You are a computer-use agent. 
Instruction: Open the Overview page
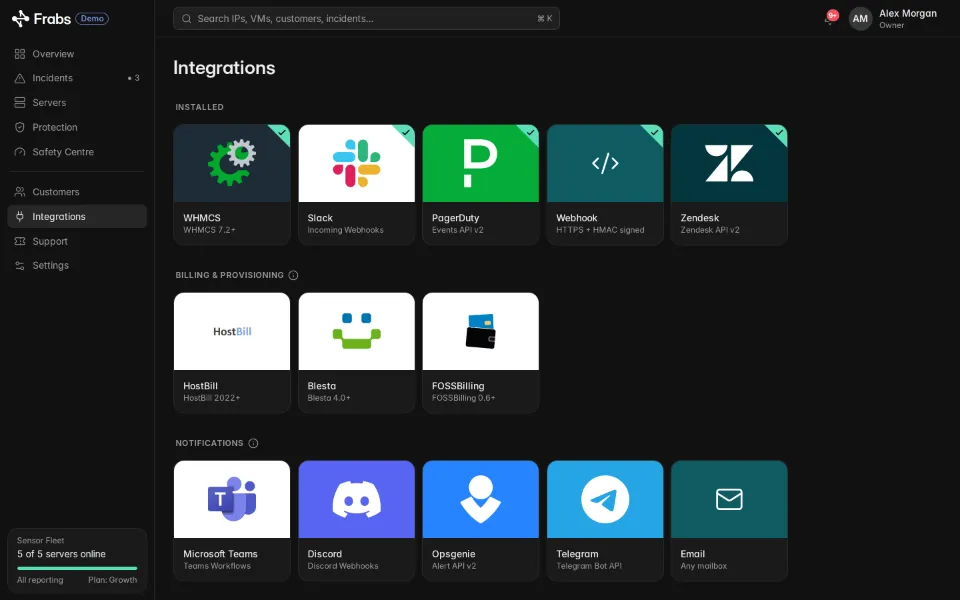click(x=77, y=54)
